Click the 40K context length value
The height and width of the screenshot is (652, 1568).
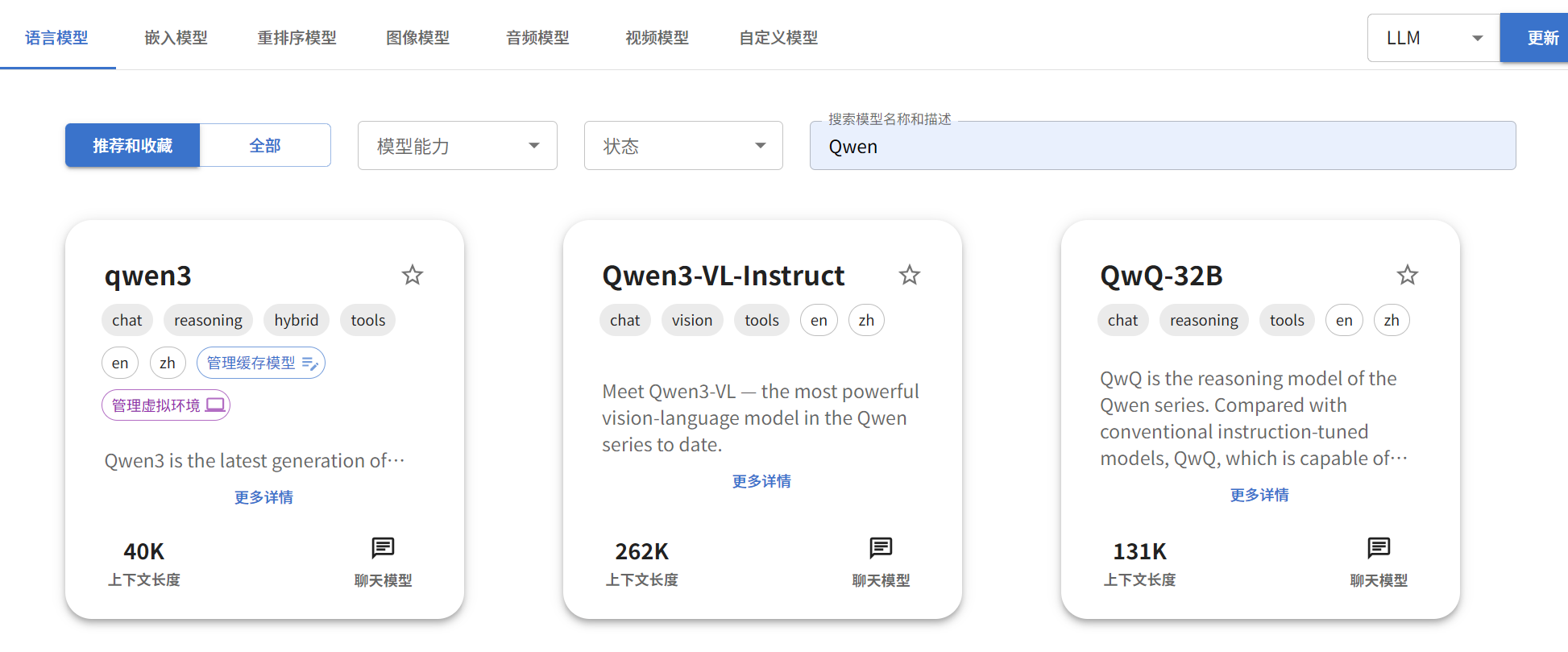[x=143, y=551]
